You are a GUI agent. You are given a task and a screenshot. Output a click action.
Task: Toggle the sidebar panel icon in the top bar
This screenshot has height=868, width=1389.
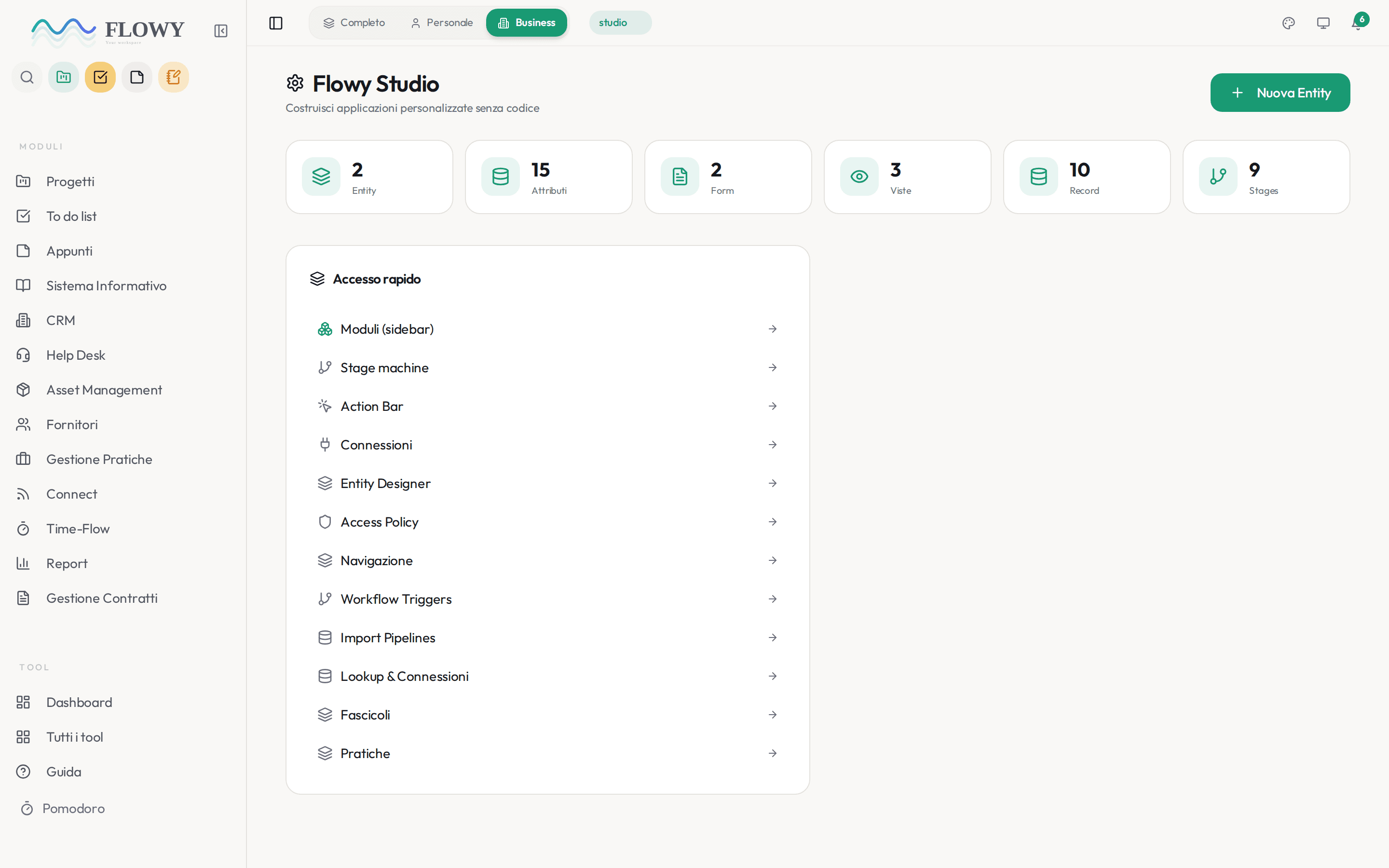tap(276, 23)
